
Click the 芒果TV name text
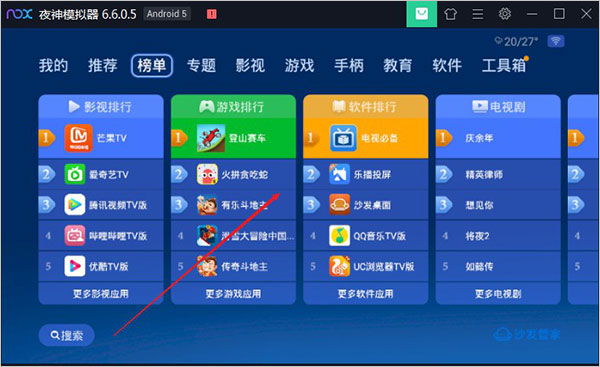click(x=112, y=138)
